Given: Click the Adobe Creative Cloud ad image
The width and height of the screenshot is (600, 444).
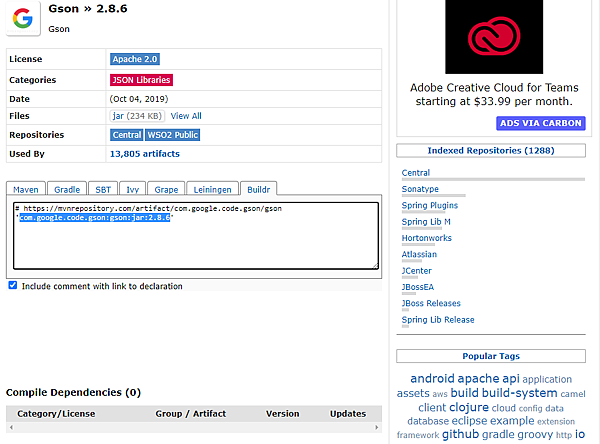Looking at the screenshot, I should point(494,37).
